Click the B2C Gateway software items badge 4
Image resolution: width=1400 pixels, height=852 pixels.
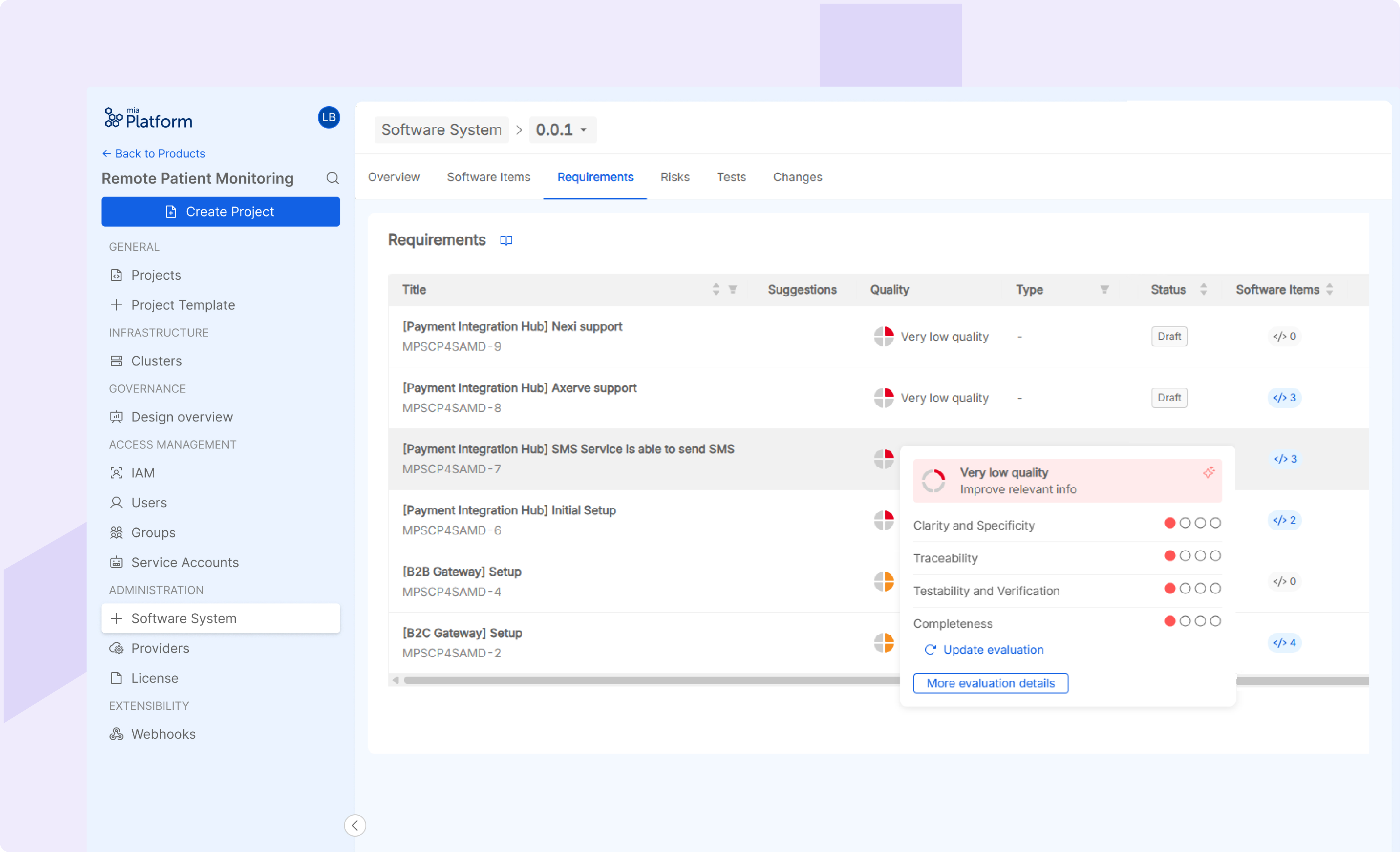pos(1285,643)
